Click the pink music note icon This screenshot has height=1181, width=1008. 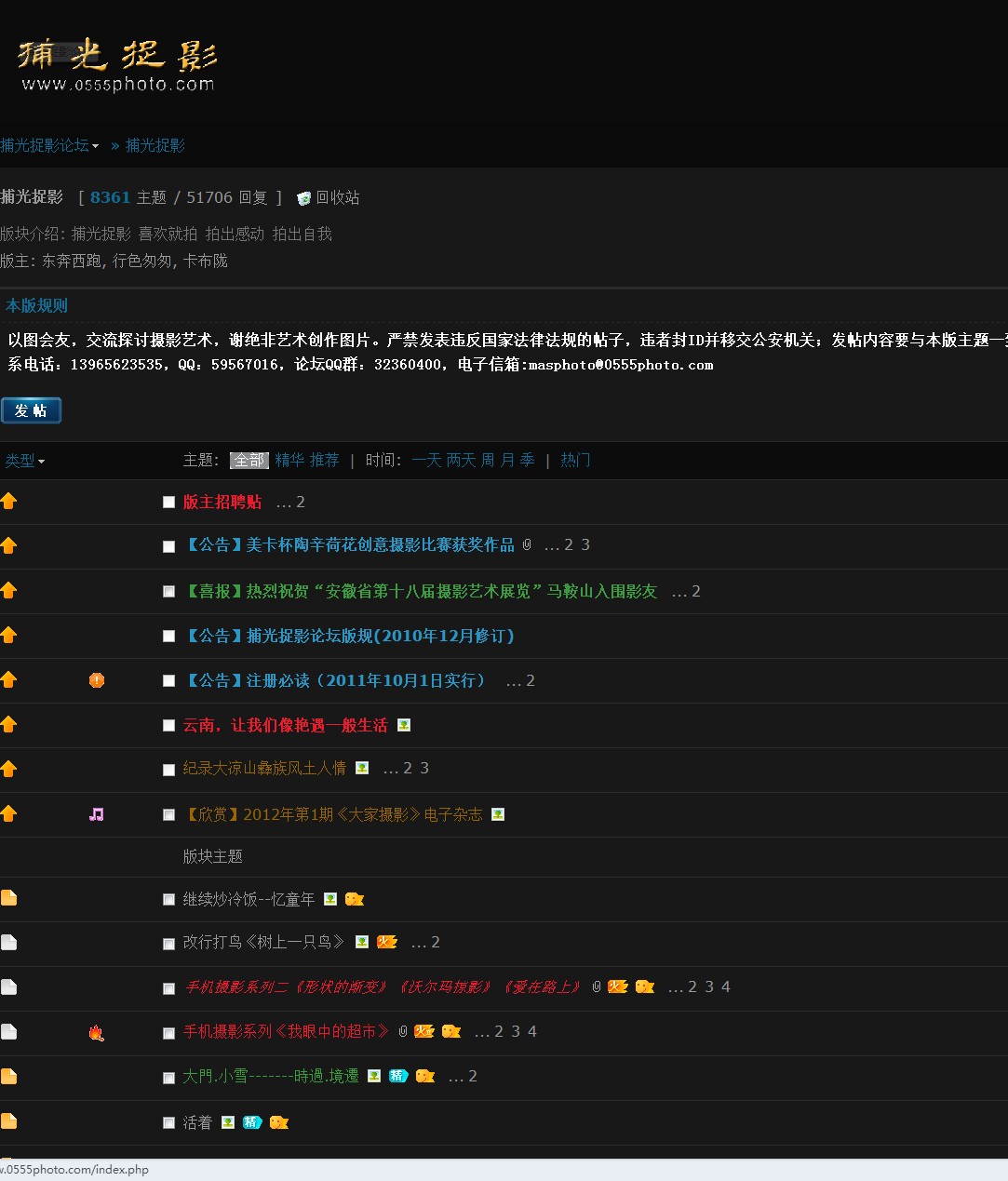pos(97,814)
